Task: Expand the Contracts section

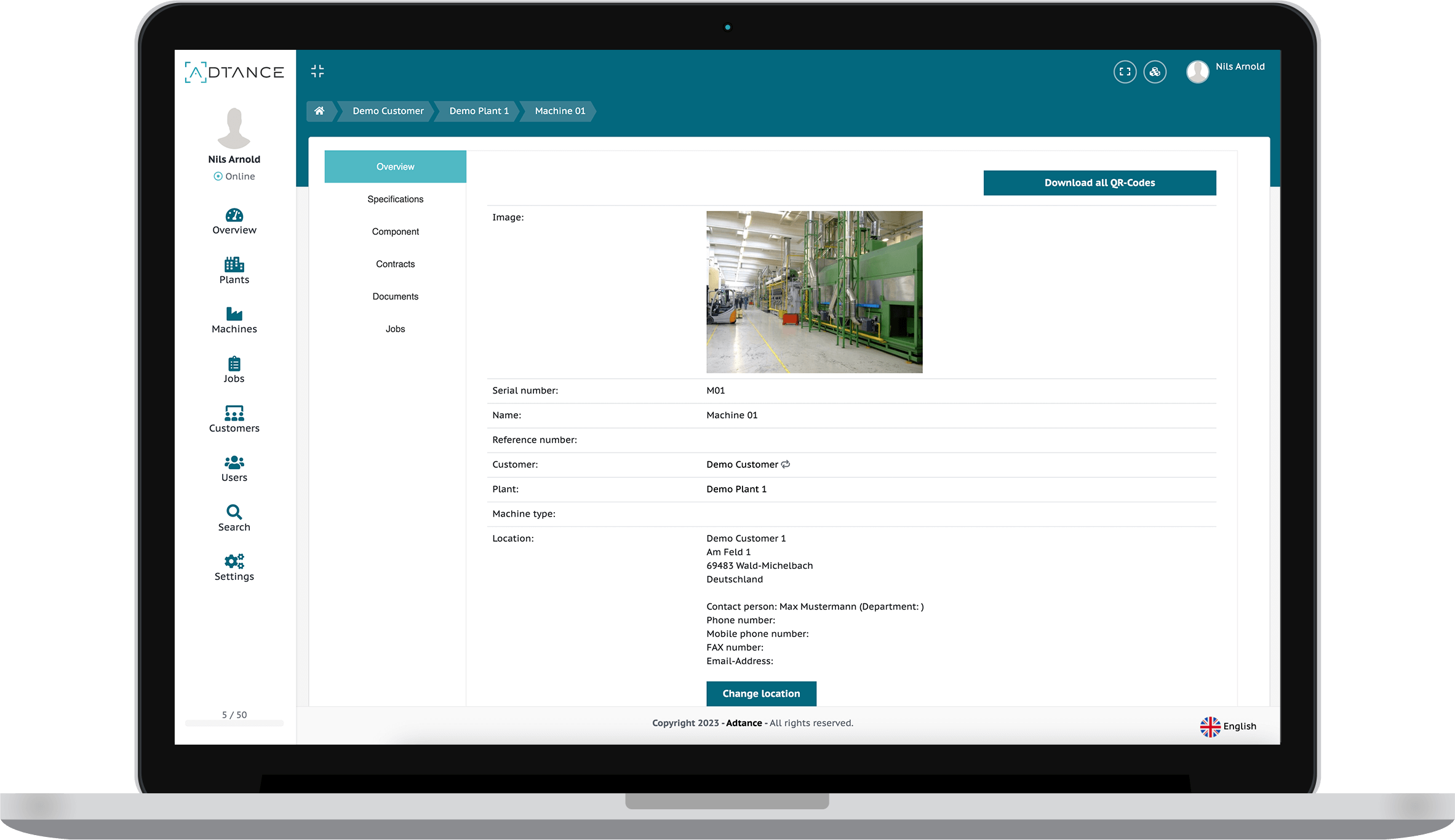Action: point(395,263)
